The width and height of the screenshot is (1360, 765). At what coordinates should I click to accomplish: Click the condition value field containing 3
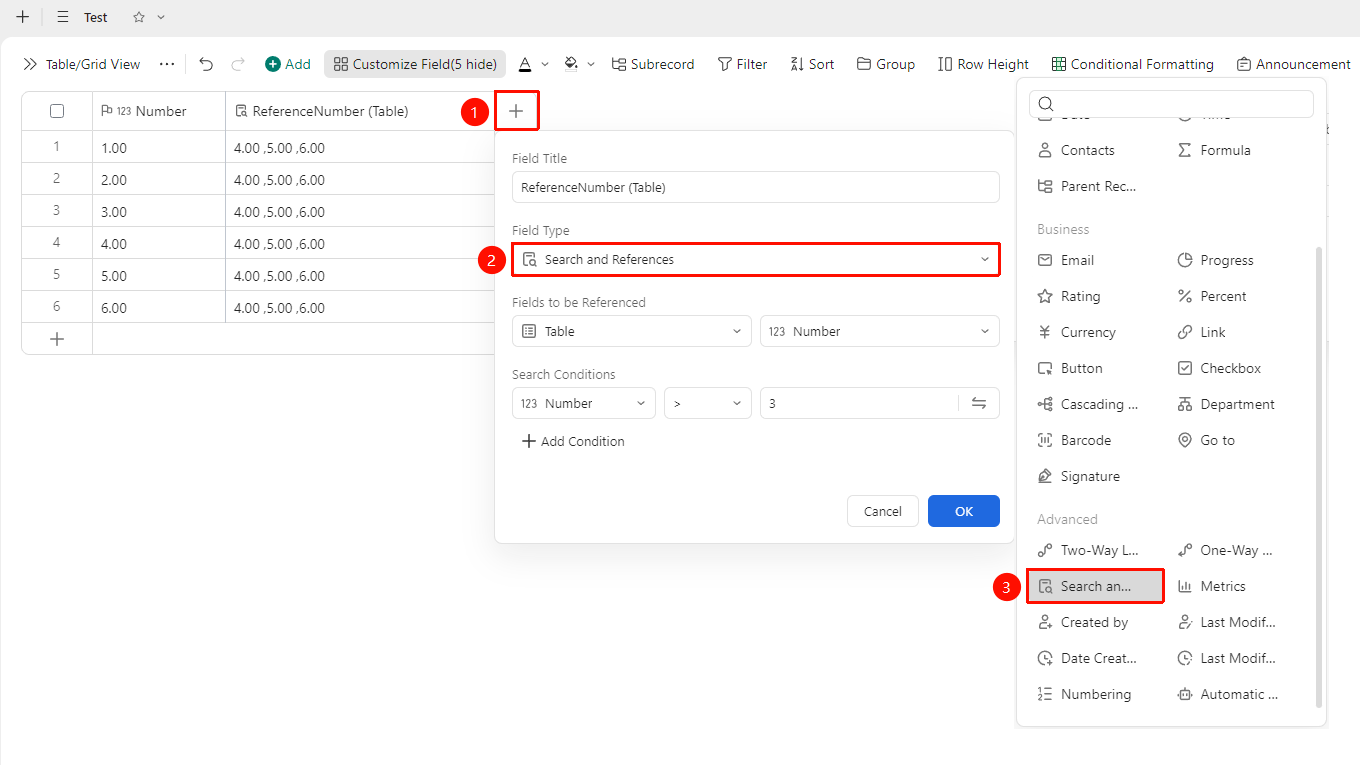859,403
